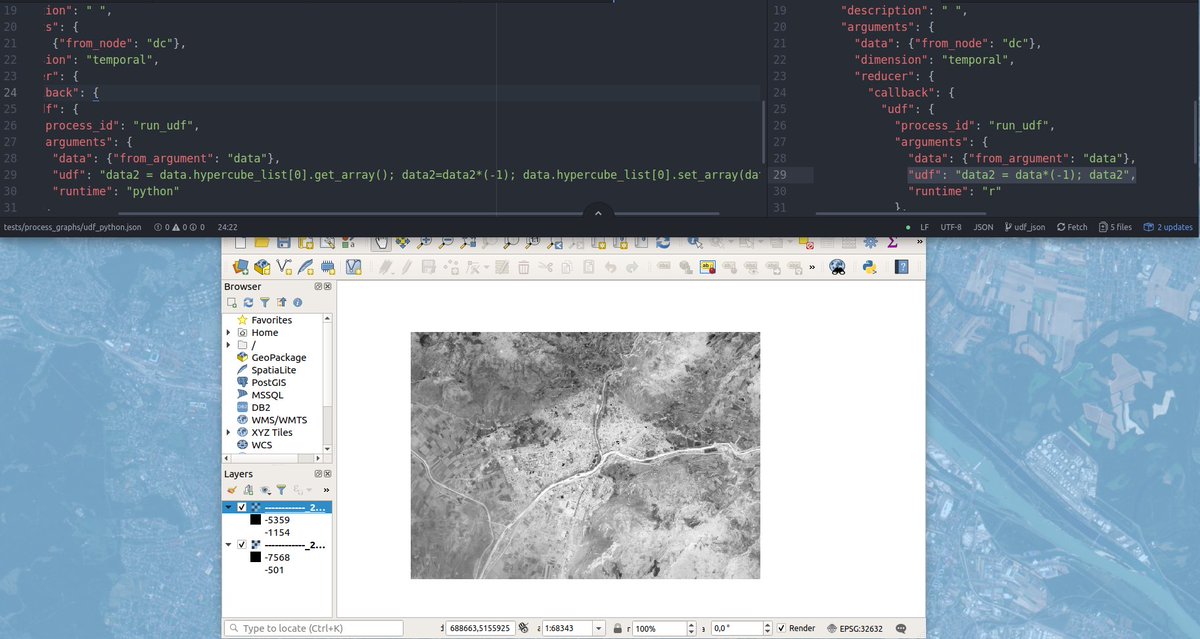Click the New GeoPackage Layer icon

point(262,266)
